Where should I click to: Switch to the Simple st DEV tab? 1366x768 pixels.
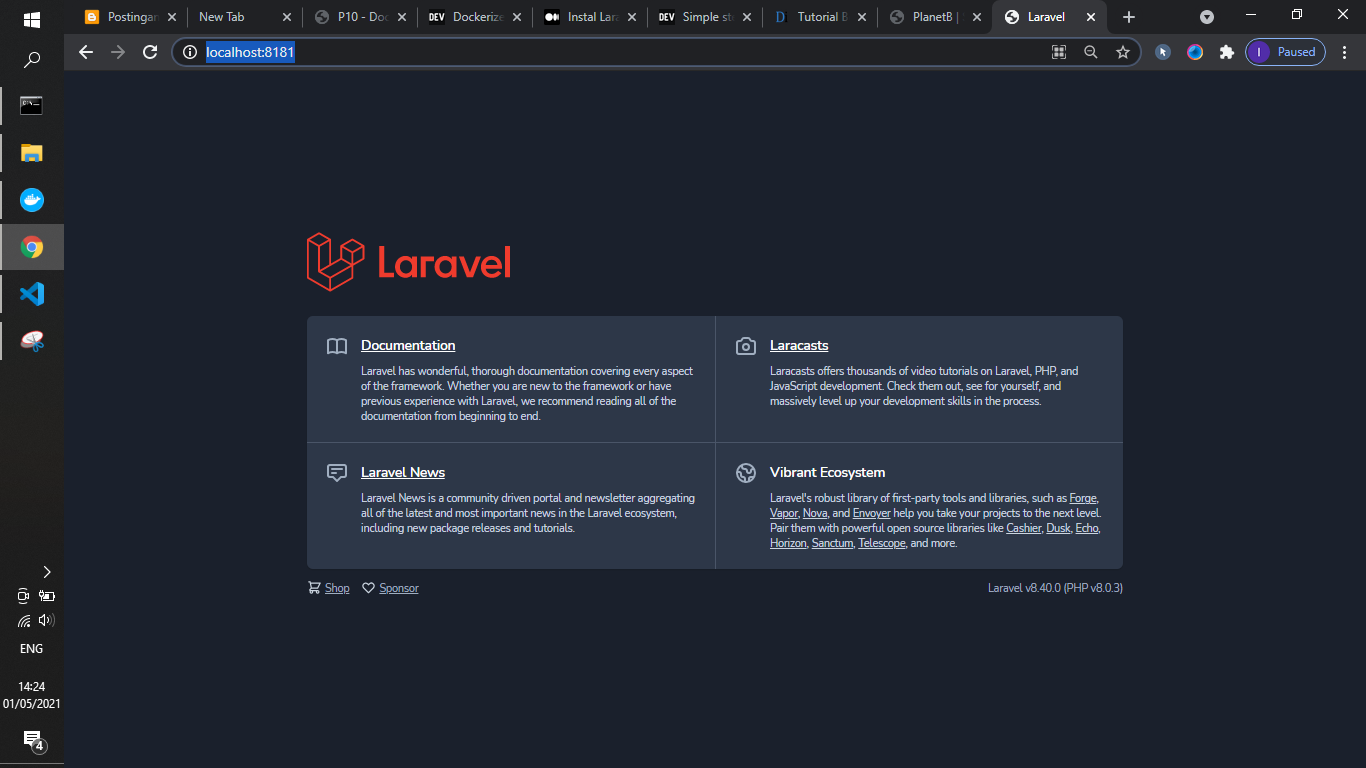click(x=704, y=17)
